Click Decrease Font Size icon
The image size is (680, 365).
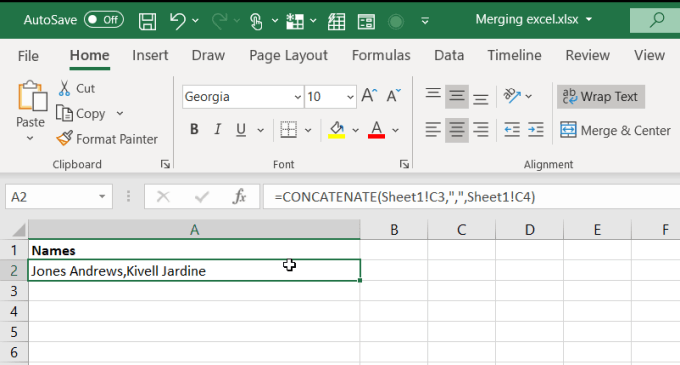[x=393, y=95]
